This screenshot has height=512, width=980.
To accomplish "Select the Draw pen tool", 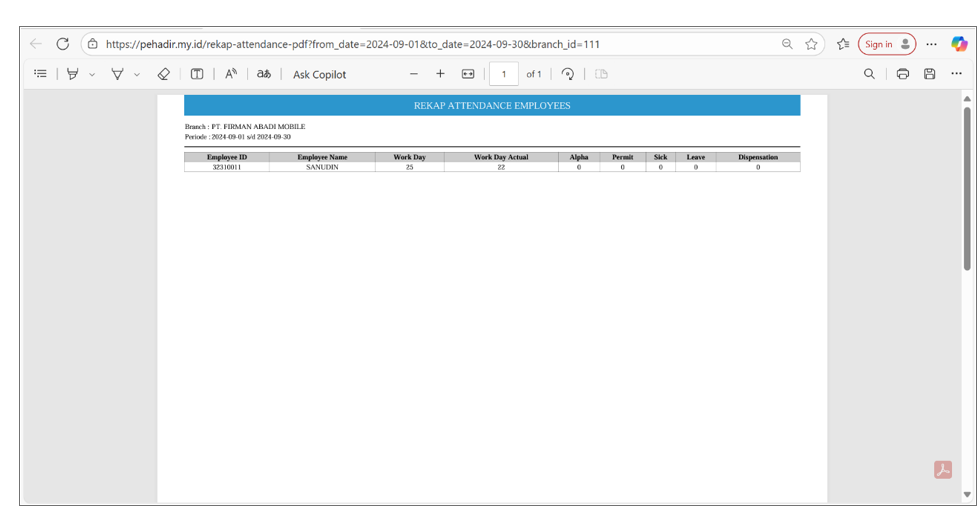I will pyautogui.click(x=117, y=74).
